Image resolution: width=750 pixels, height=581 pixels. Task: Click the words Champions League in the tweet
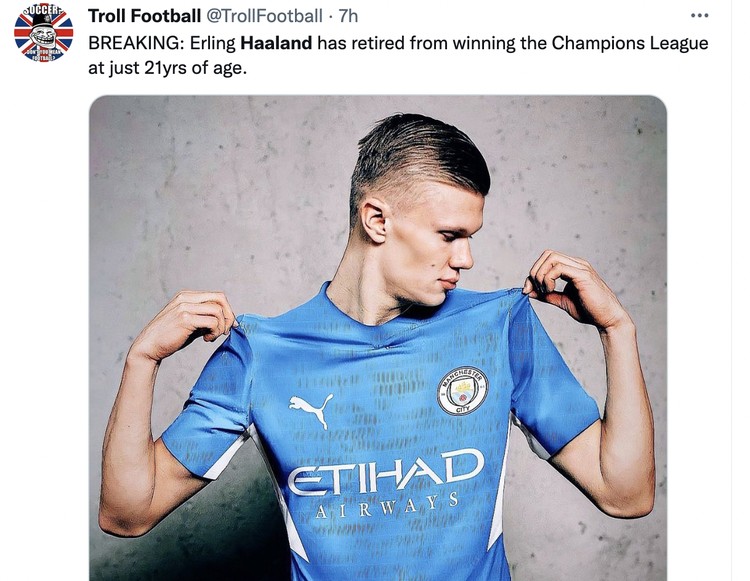[x=630, y=44]
